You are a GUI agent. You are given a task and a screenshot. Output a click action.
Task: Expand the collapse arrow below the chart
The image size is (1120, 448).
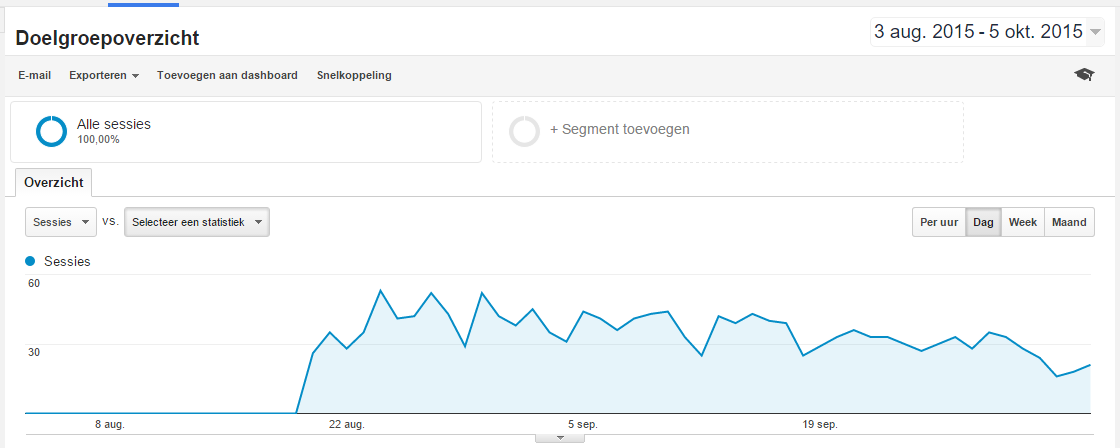(560, 437)
